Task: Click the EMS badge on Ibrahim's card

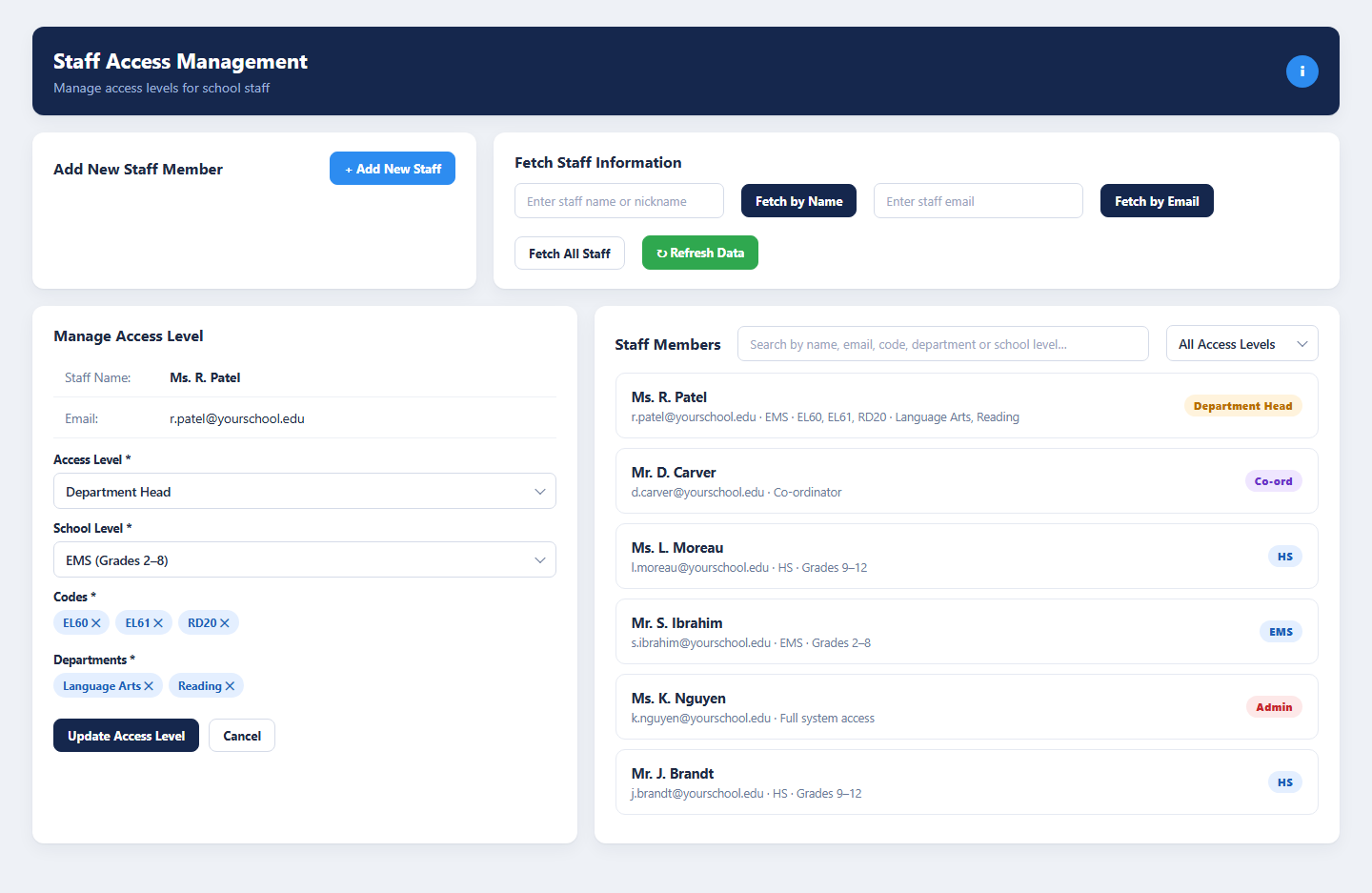Action: pos(1281,632)
